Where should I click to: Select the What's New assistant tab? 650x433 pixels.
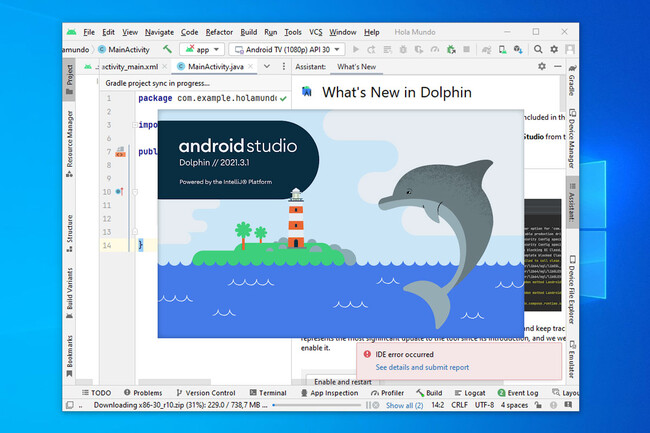click(x=357, y=67)
